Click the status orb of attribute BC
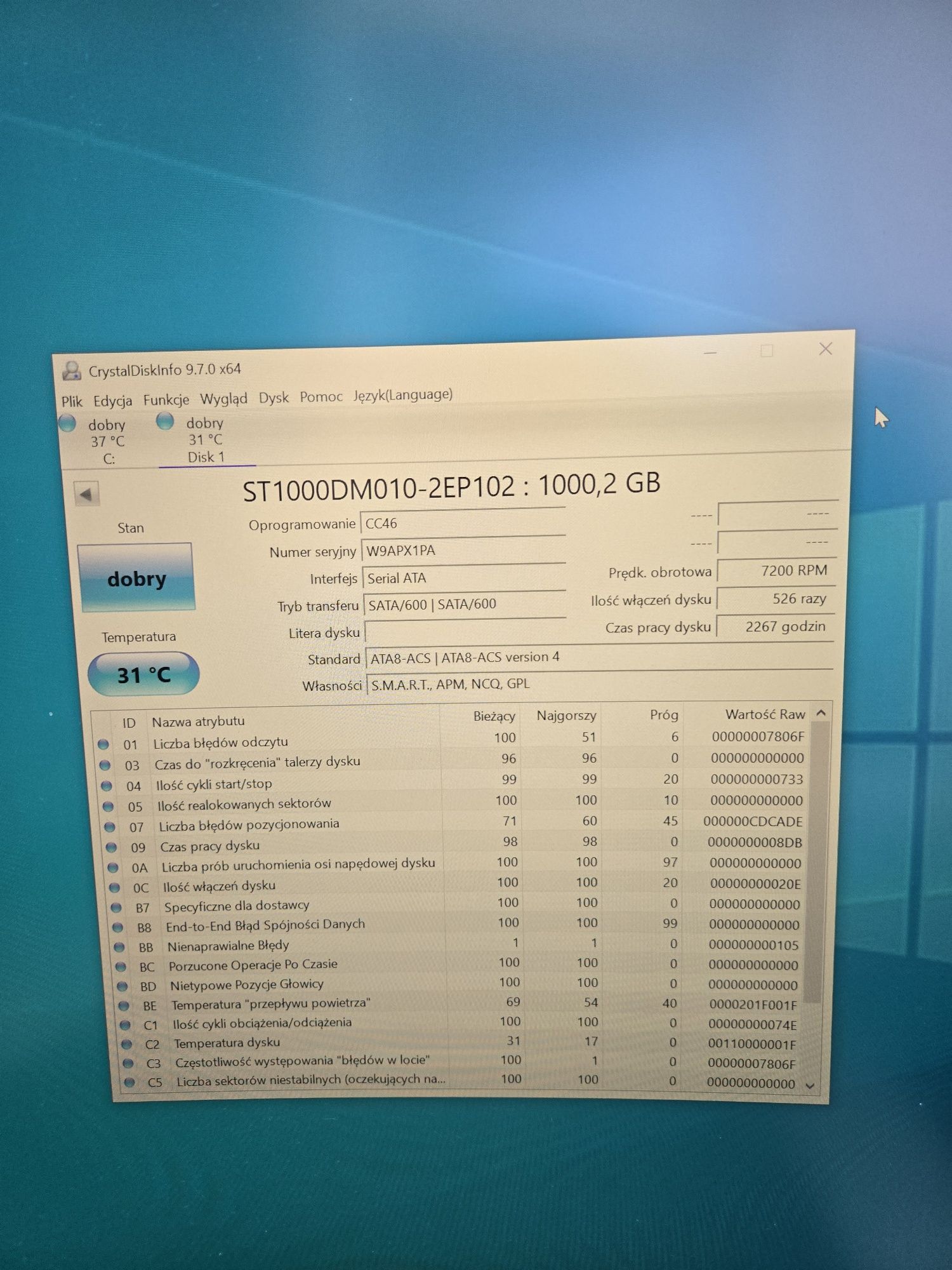Screen dimensions: 952x1270 (121, 967)
